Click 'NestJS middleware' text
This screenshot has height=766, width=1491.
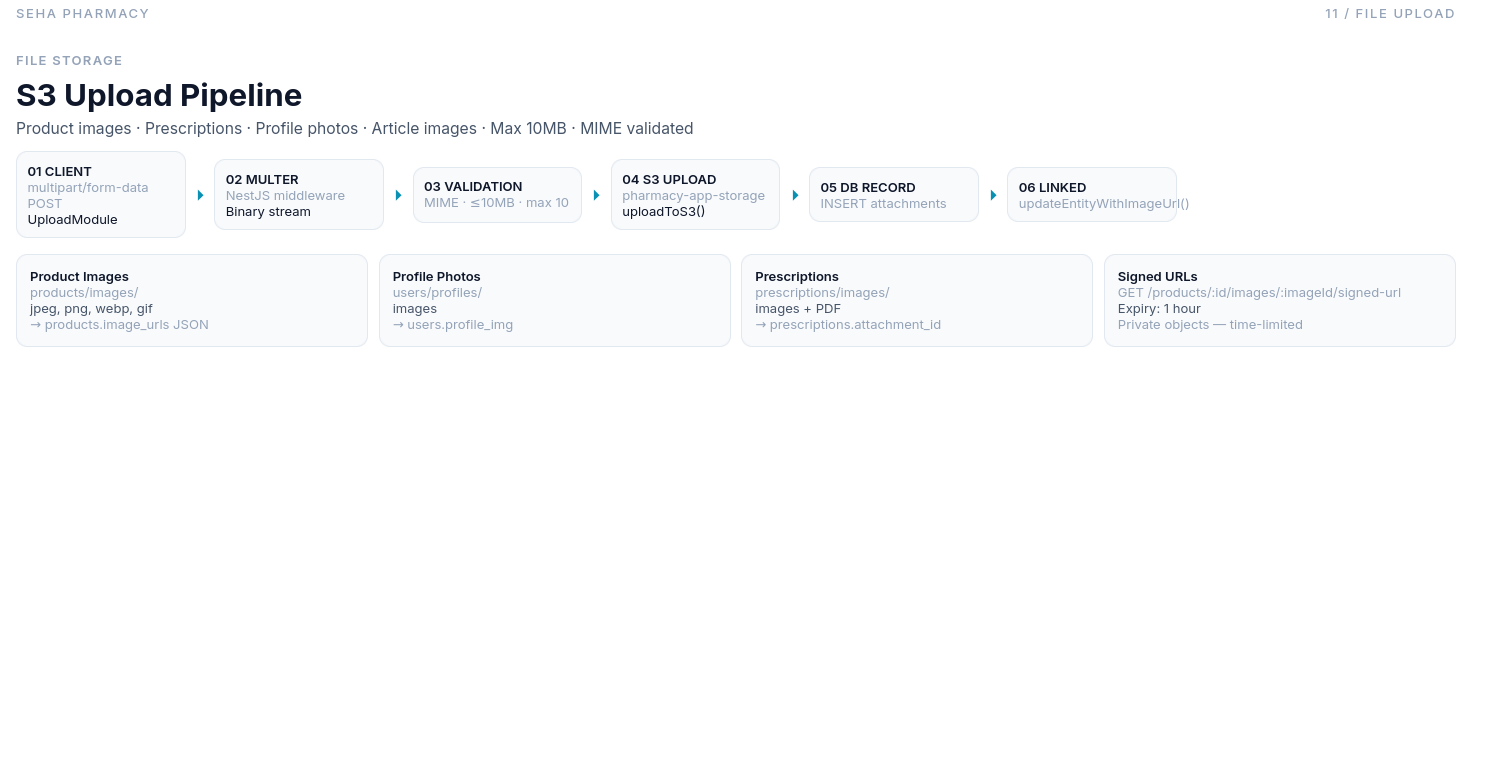(x=285, y=196)
